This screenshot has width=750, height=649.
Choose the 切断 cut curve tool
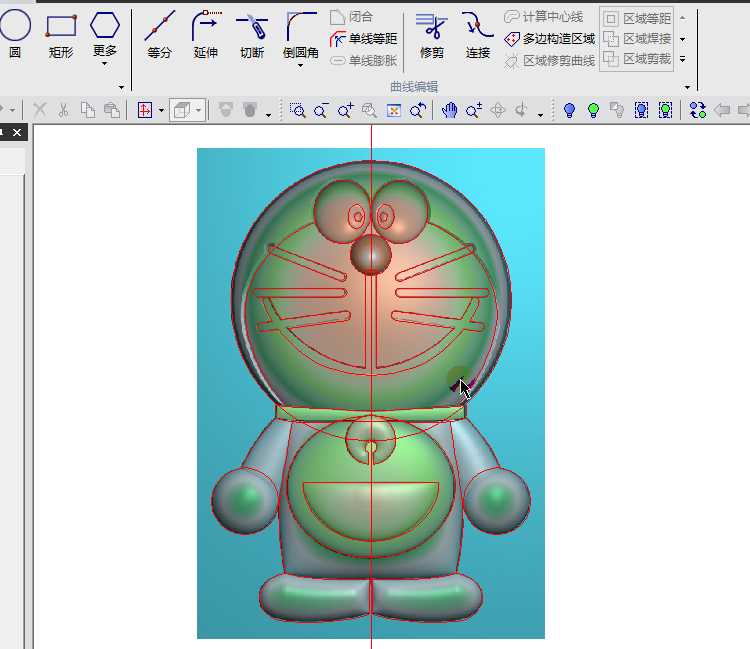click(x=252, y=34)
